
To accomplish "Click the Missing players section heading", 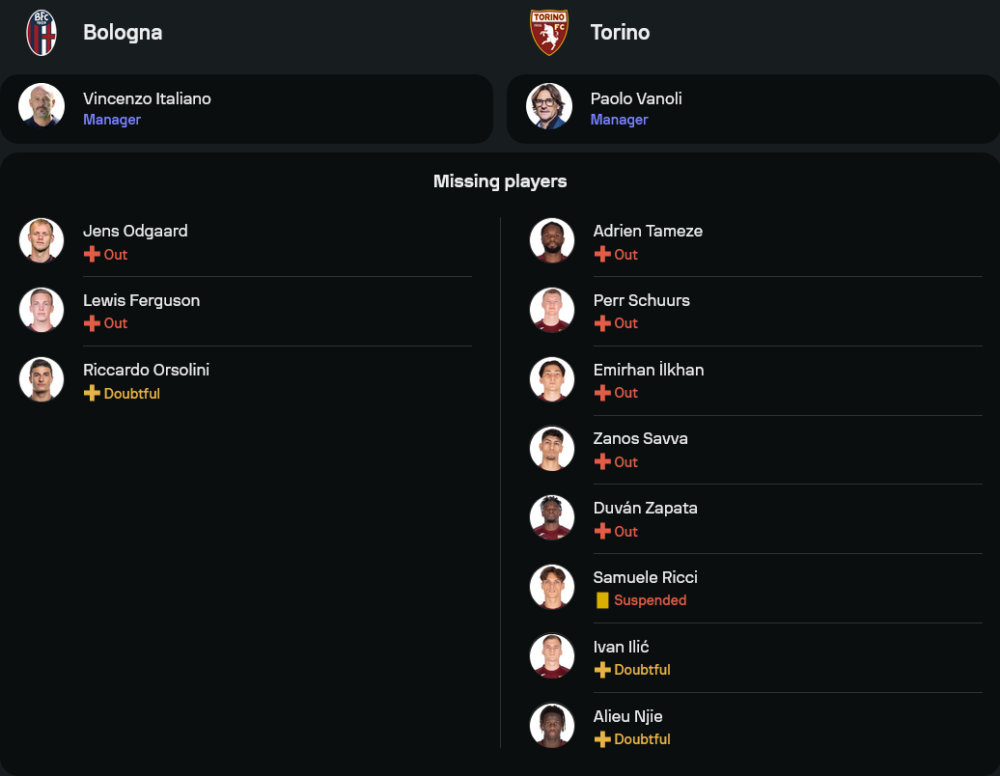I will [500, 181].
